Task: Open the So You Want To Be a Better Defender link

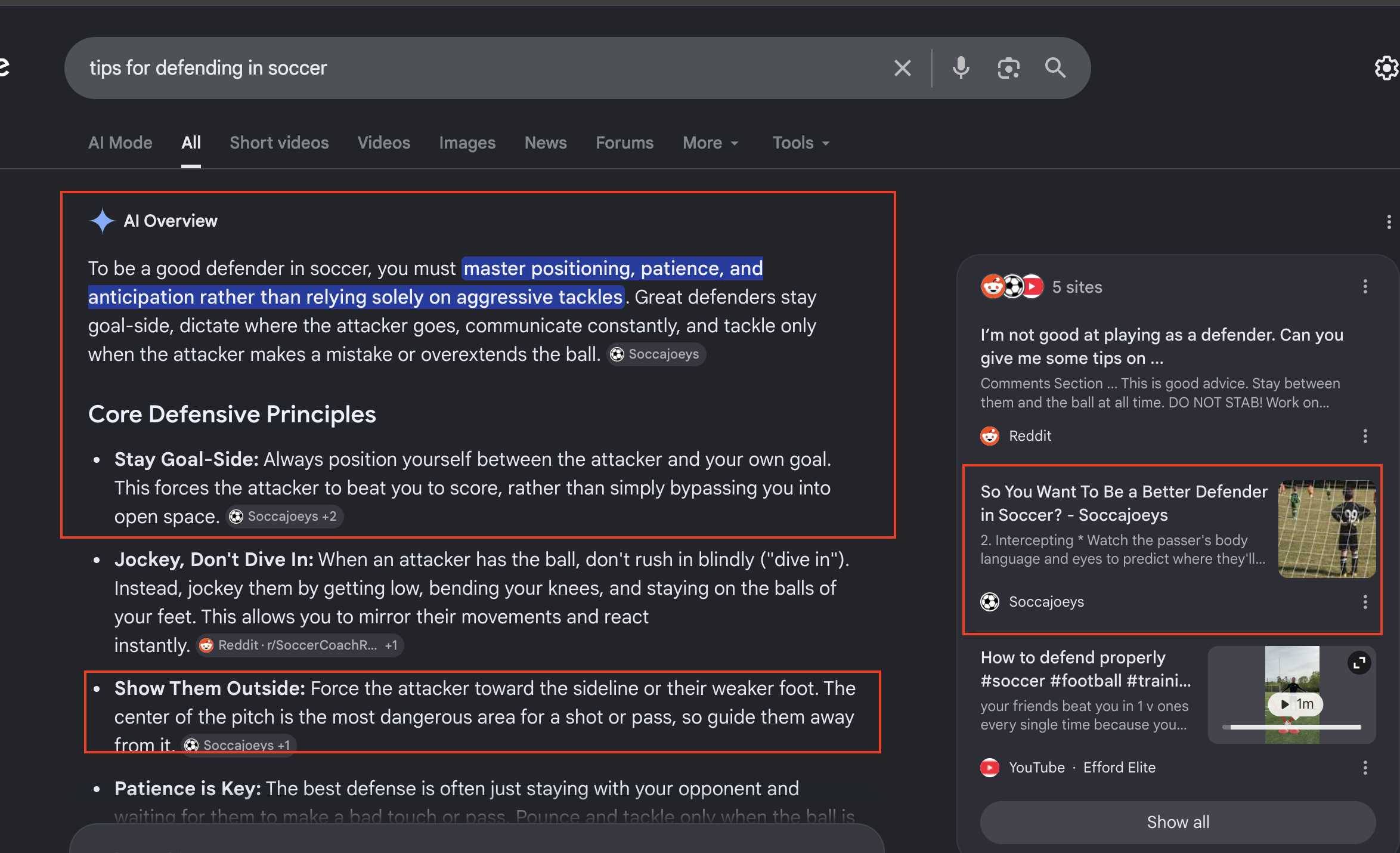Action: point(1124,503)
